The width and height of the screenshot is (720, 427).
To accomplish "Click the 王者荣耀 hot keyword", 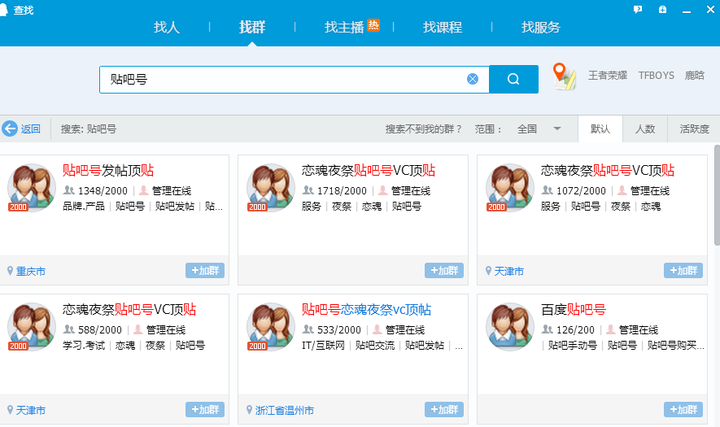I will 608,75.
